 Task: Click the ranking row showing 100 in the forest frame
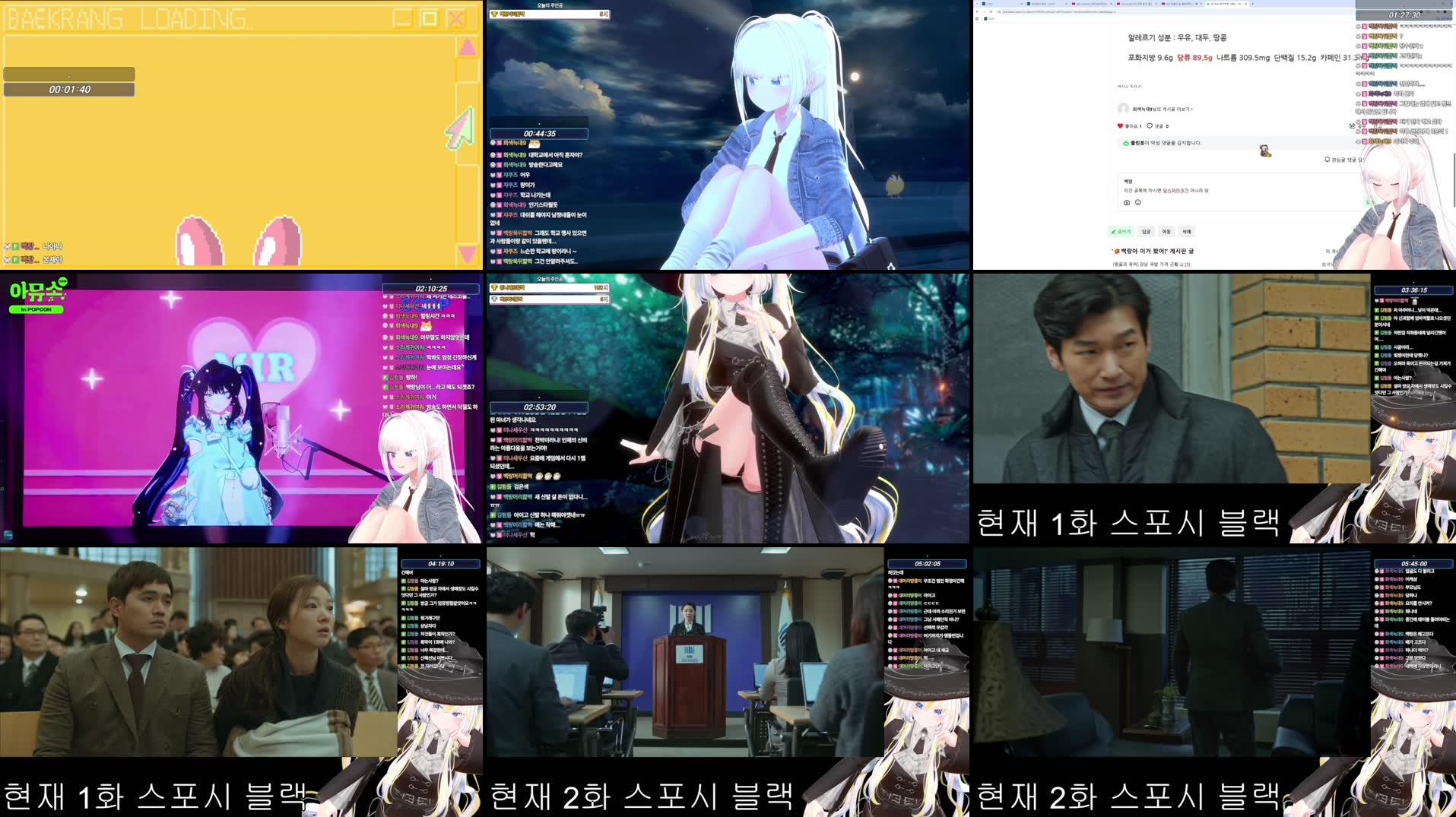(550, 288)
